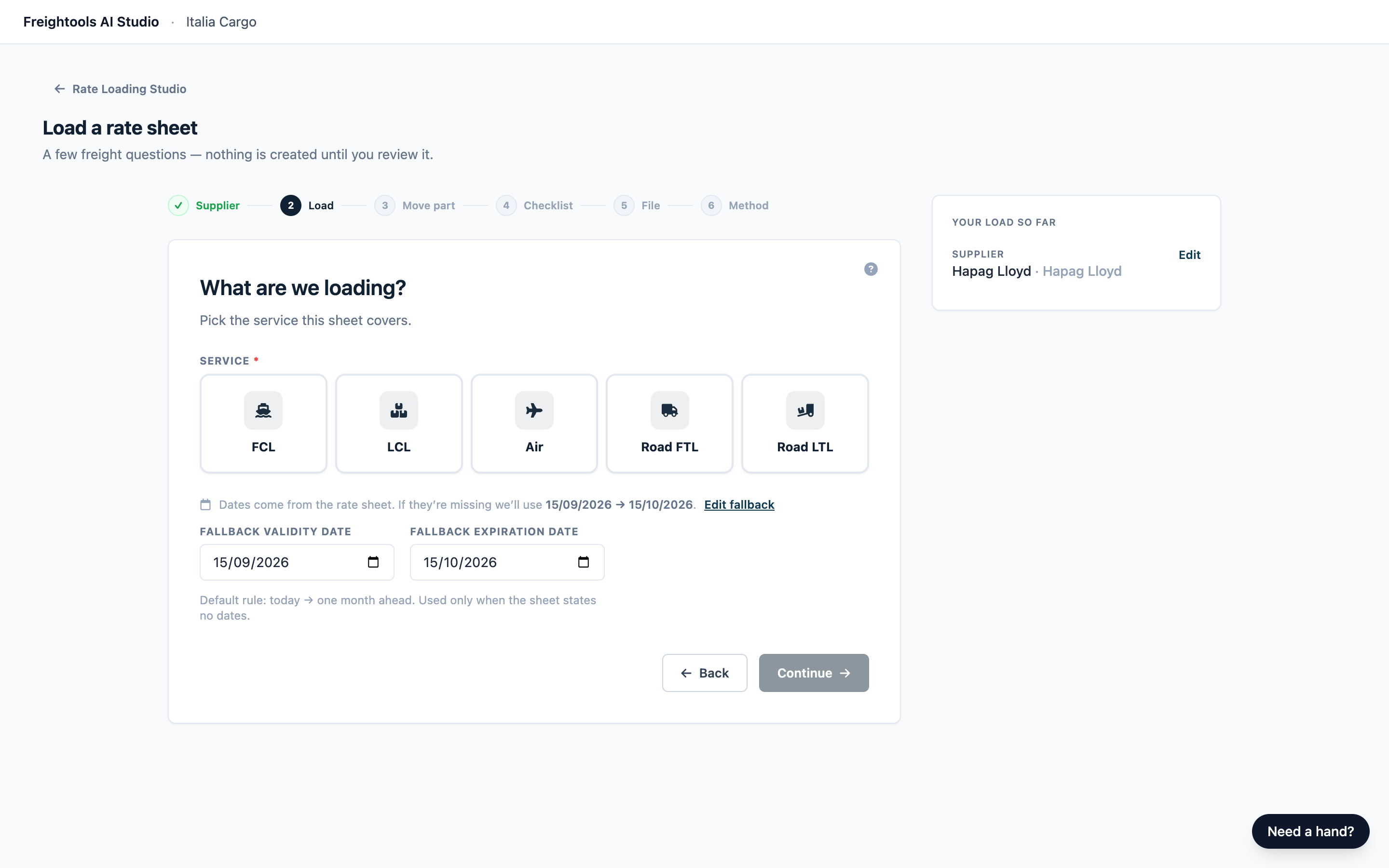Open the Need a hand? chat
The height and width of the screenshot is (868, 1389).
[1310, 831]
